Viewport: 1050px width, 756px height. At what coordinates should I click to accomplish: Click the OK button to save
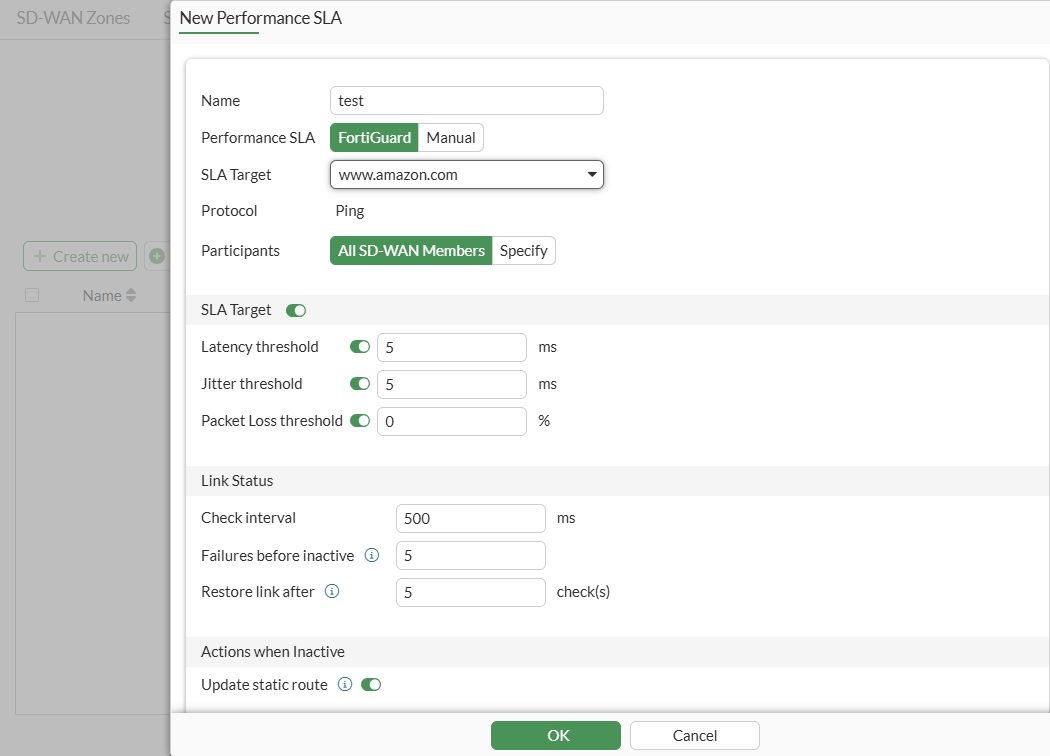coord(555,735)
